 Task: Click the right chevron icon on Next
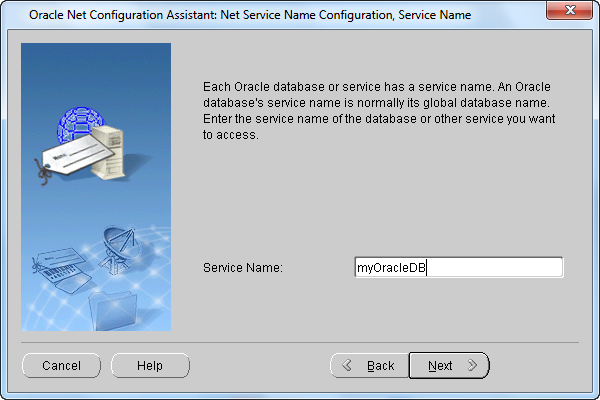click(x=473, y=365)
